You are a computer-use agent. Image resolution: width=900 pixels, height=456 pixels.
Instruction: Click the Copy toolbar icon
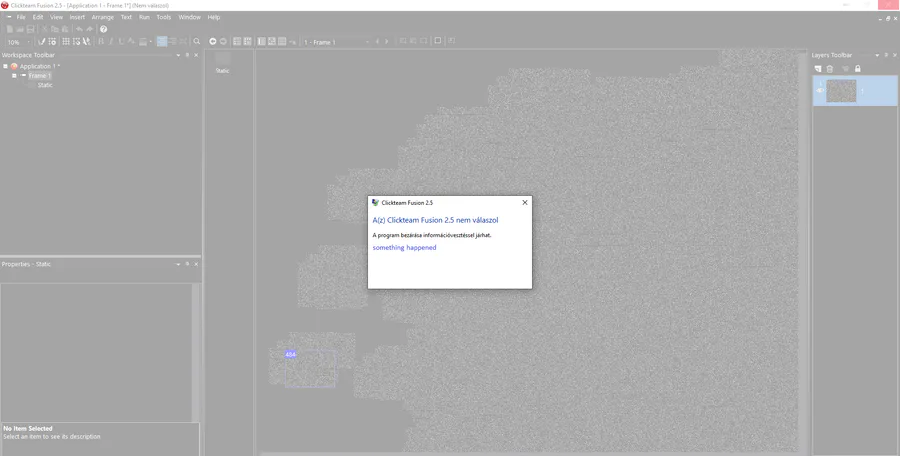point(55,29)
